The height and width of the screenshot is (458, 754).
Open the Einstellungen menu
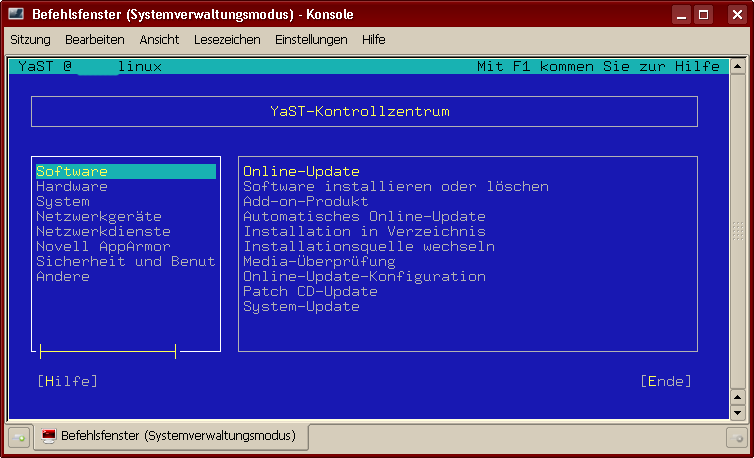coord(311,39)
